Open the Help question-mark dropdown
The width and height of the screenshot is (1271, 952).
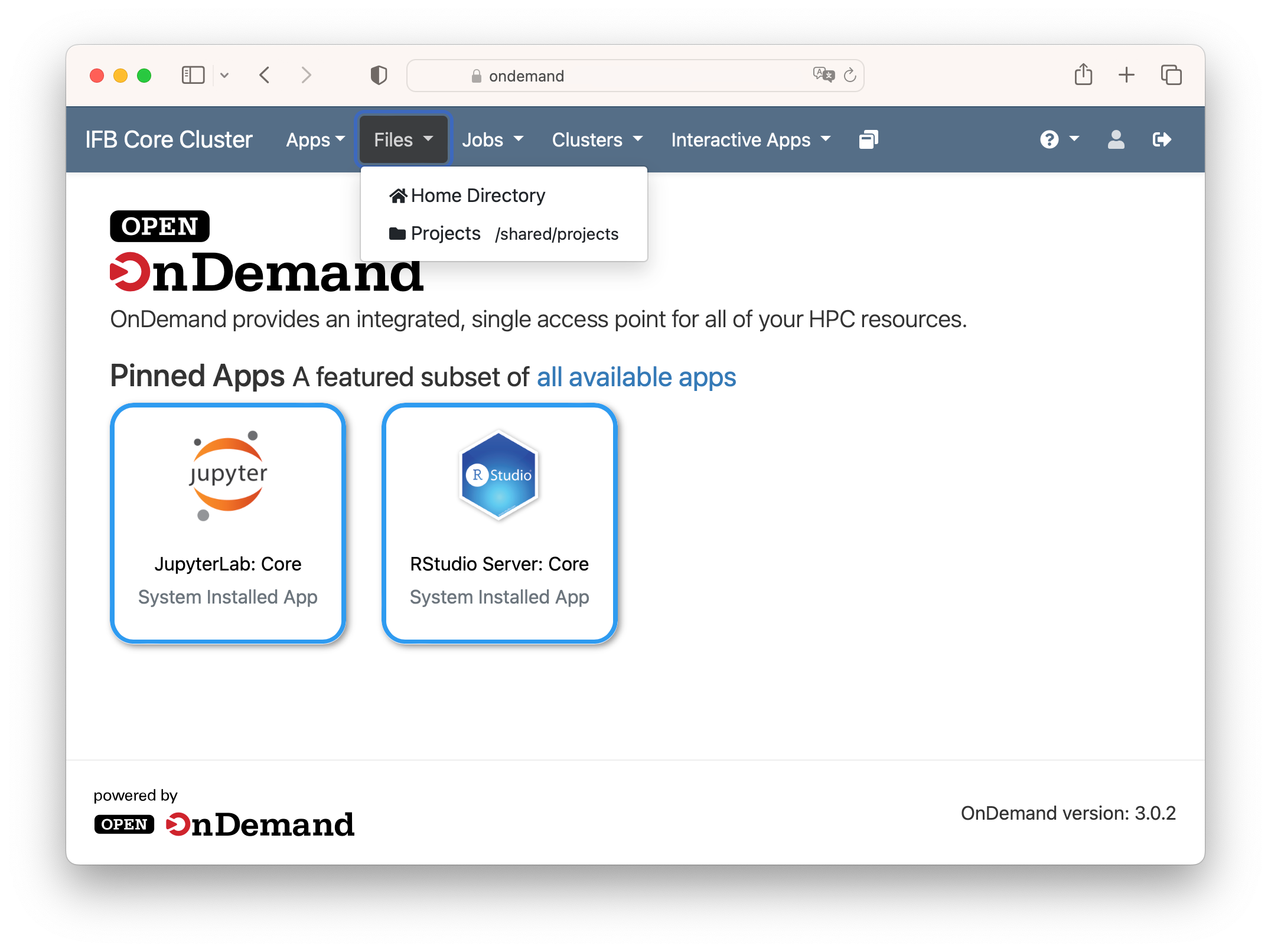point(1060,140)
